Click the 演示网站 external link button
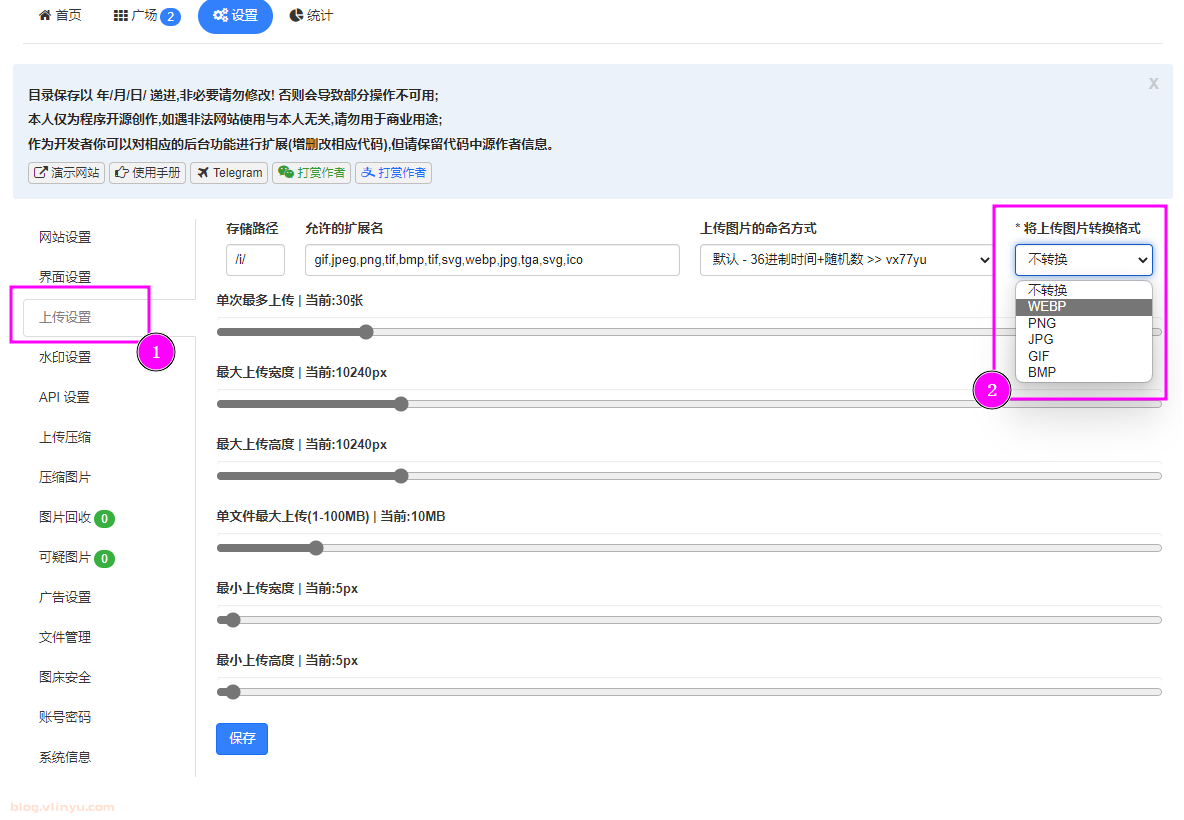The height and width of the screenshot is (820, 1184). pos(67,173)
